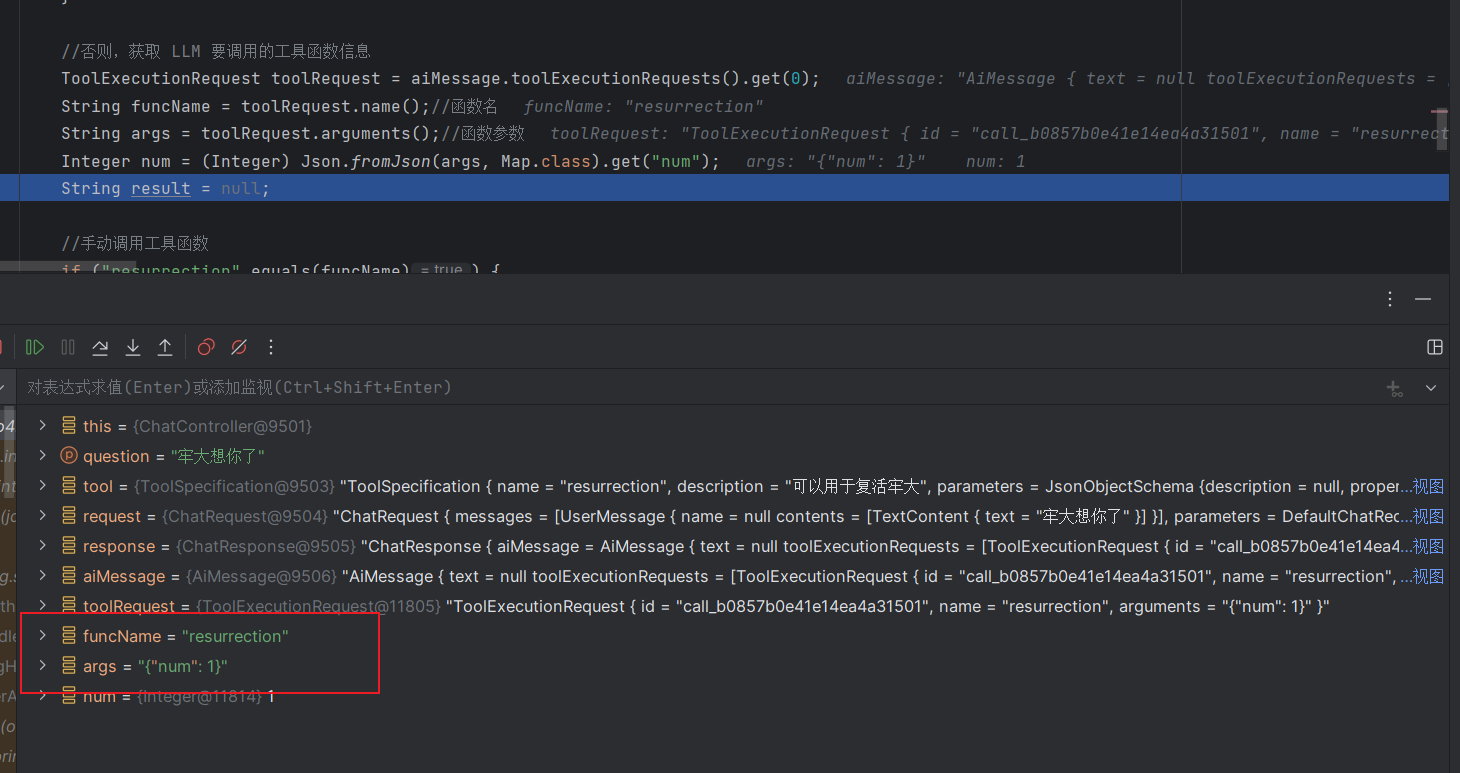Click the debug Layout Settings icon
This screenshot has width=1460, height=773.
1435,347
